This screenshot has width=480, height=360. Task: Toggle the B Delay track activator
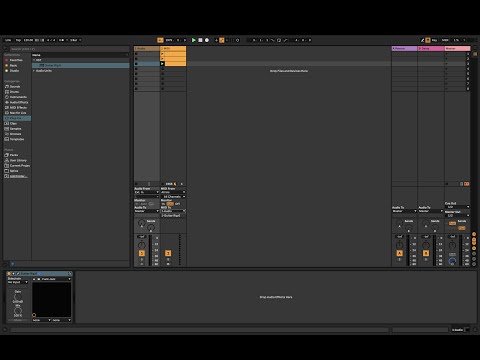tap(426, 253)
